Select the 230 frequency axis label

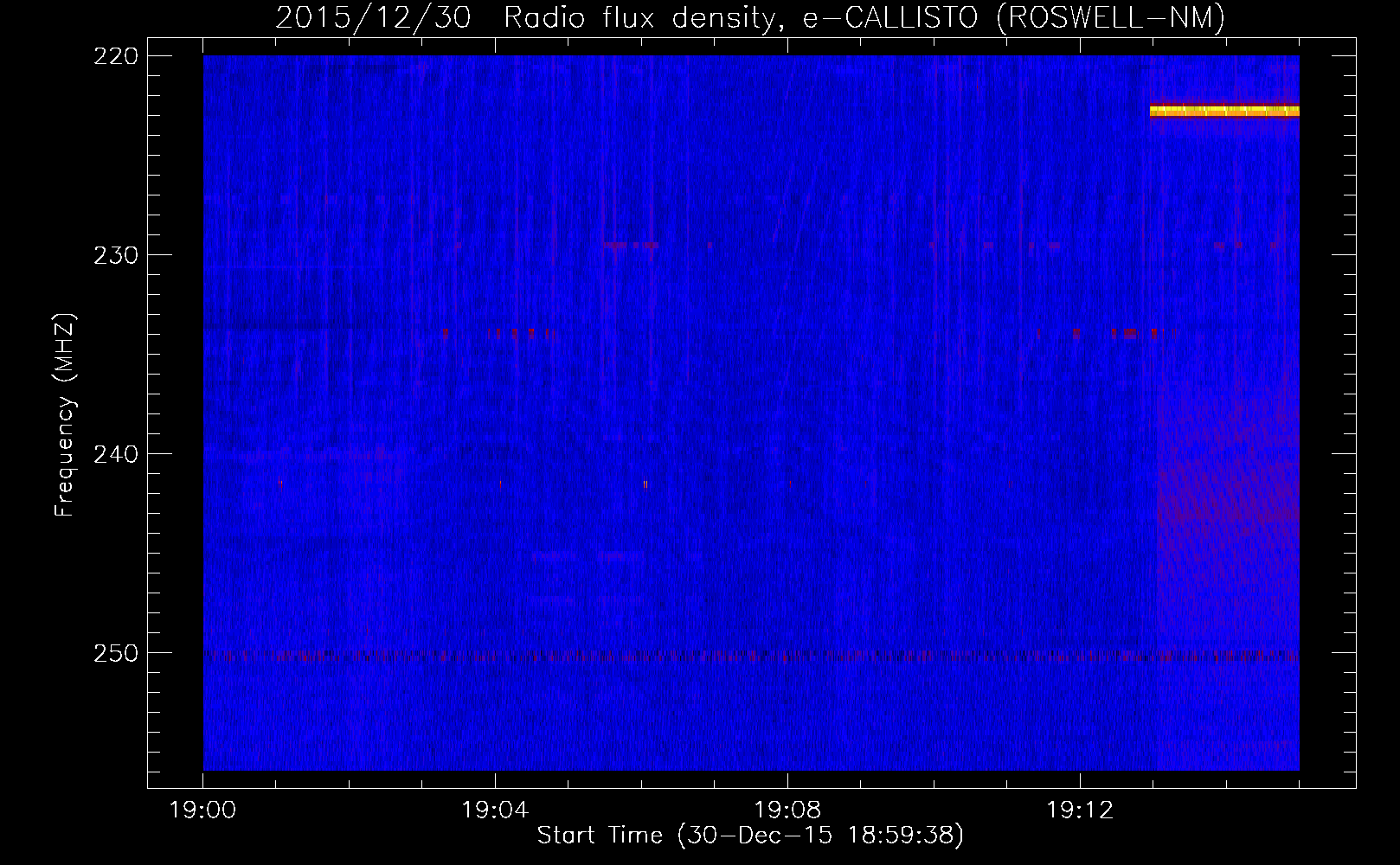(115, 255)
